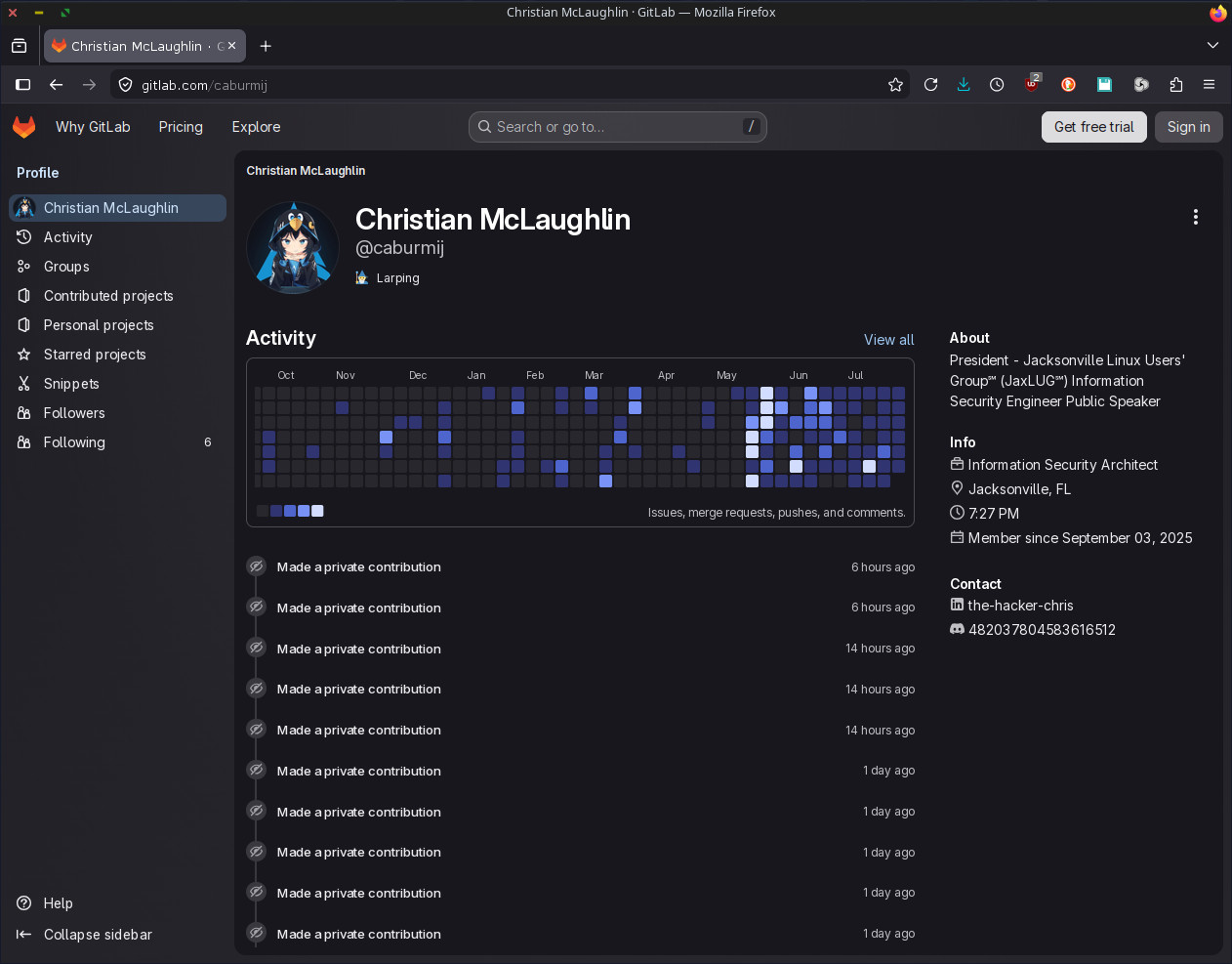Click the Help question mark icon

(x=24, y=903)
